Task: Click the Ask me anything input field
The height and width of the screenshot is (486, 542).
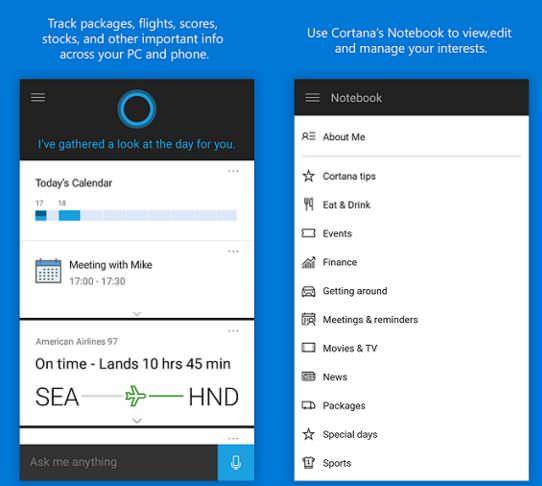Action: click(x=119, y=462)
